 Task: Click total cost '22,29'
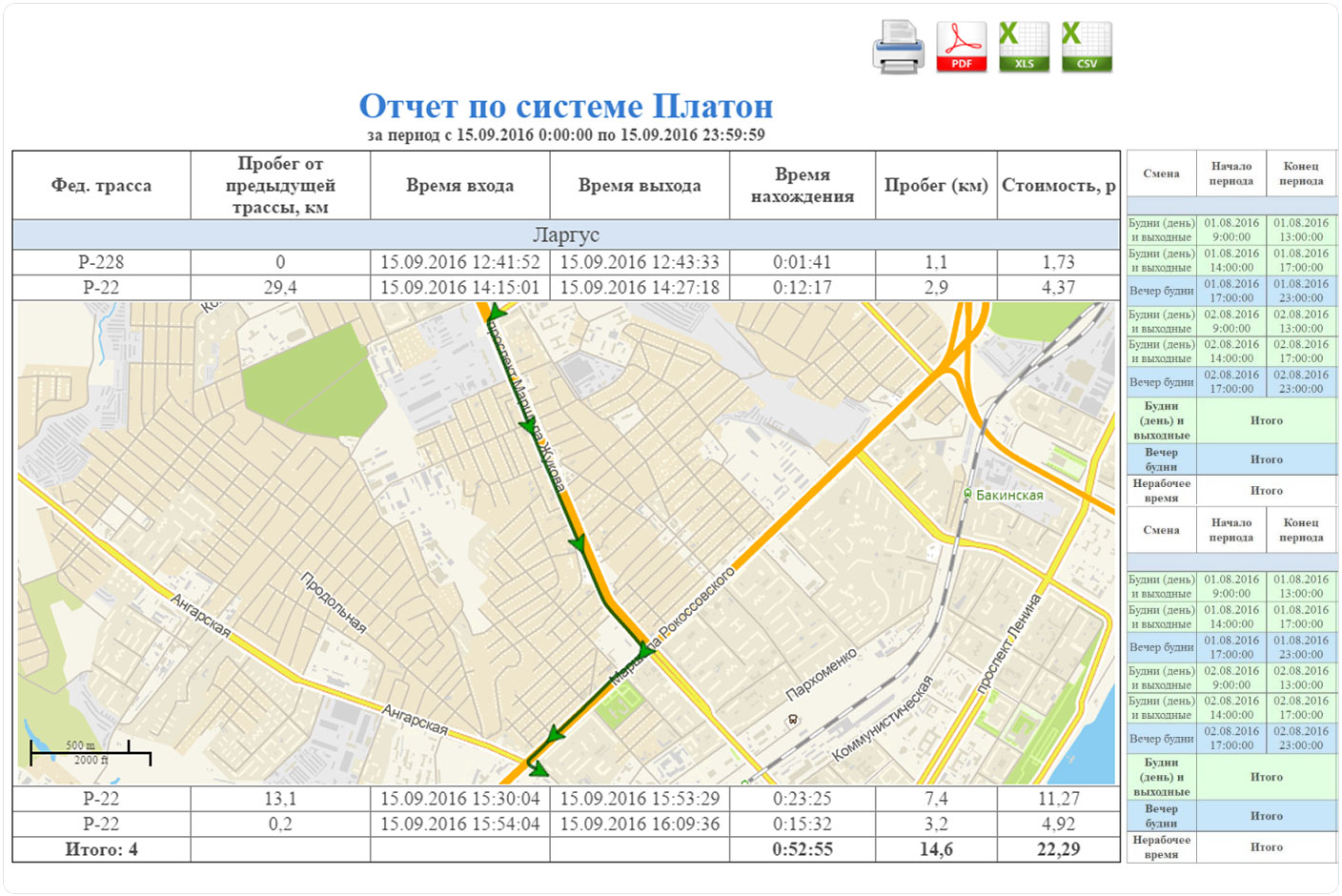[1058, 849]
